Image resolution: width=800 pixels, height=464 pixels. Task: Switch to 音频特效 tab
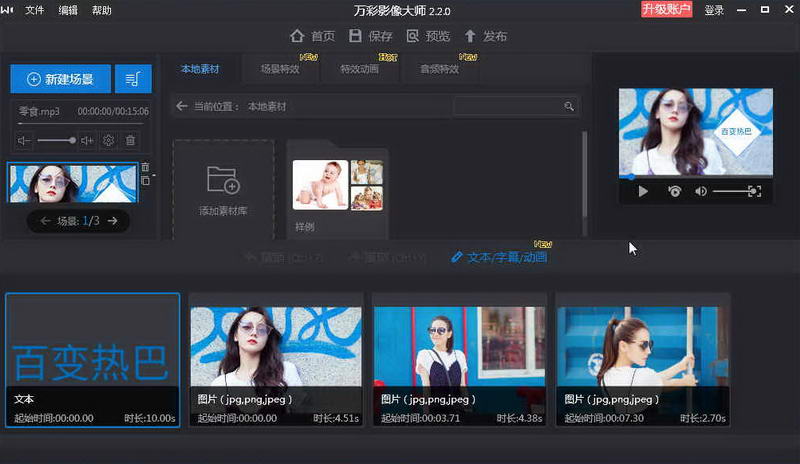point(439,69)
